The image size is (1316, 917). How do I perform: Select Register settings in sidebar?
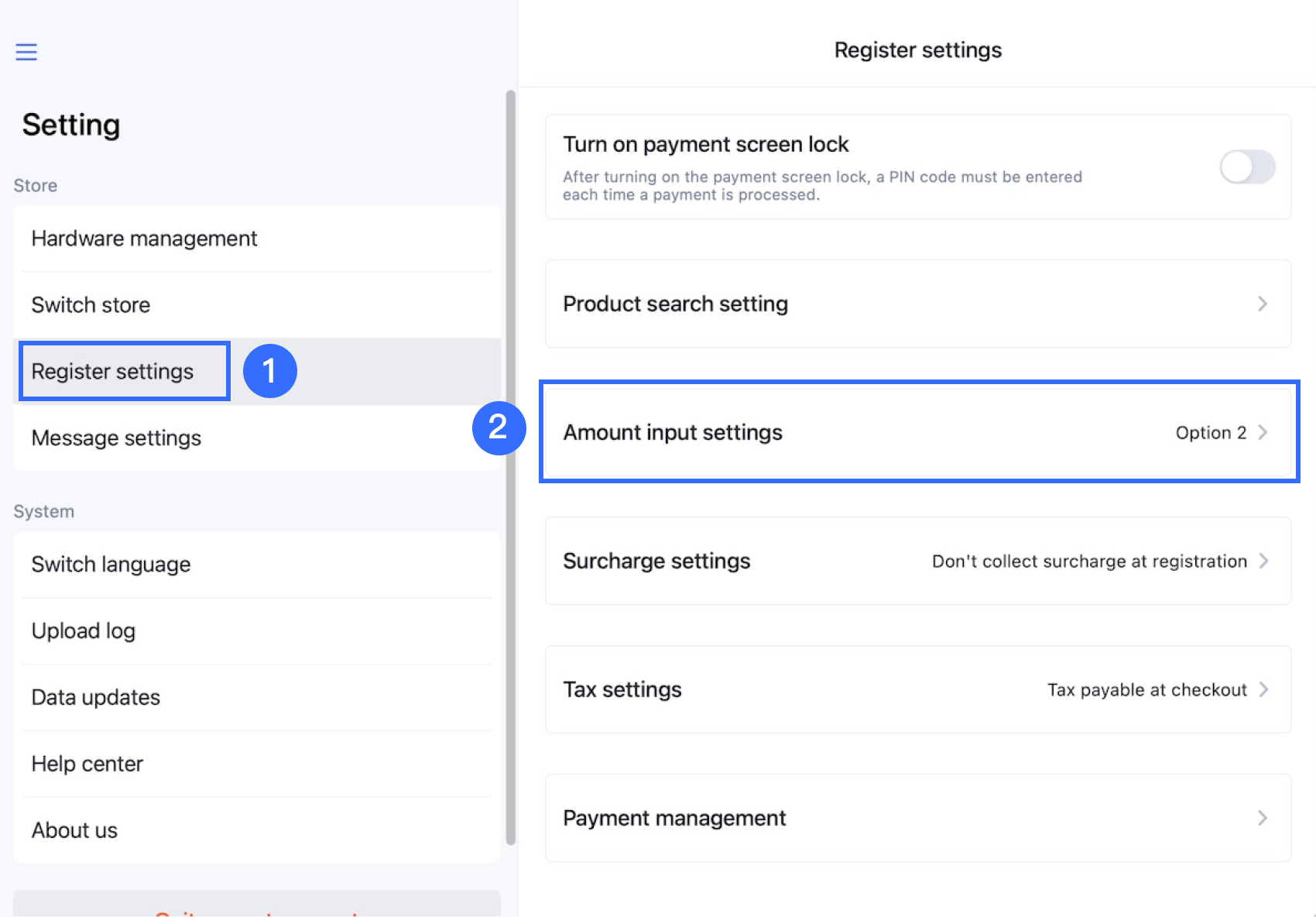[x=112, y=372]
